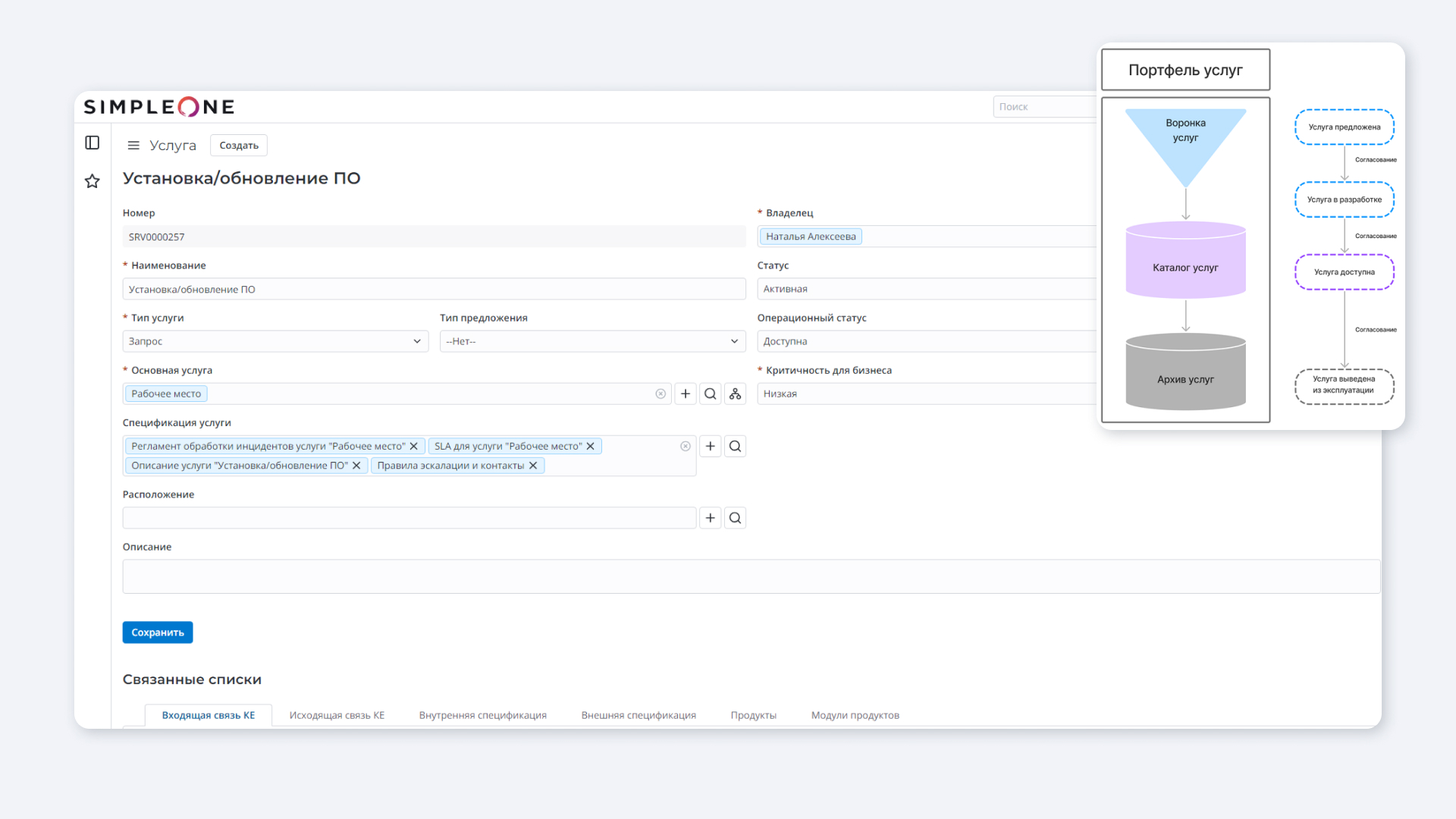Search Расположение with magnifier icon
The width and height of the screenshot is (1456, 819).
[735, 518]
